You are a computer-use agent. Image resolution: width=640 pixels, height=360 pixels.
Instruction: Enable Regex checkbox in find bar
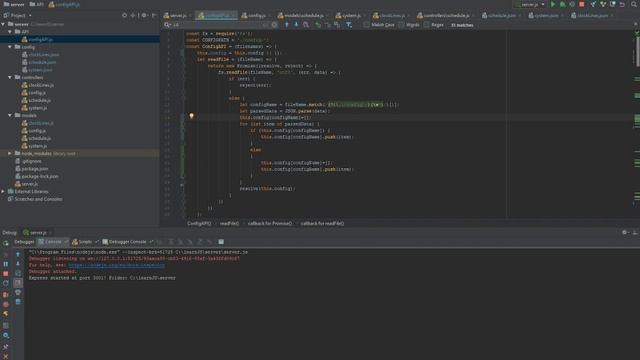426,25
